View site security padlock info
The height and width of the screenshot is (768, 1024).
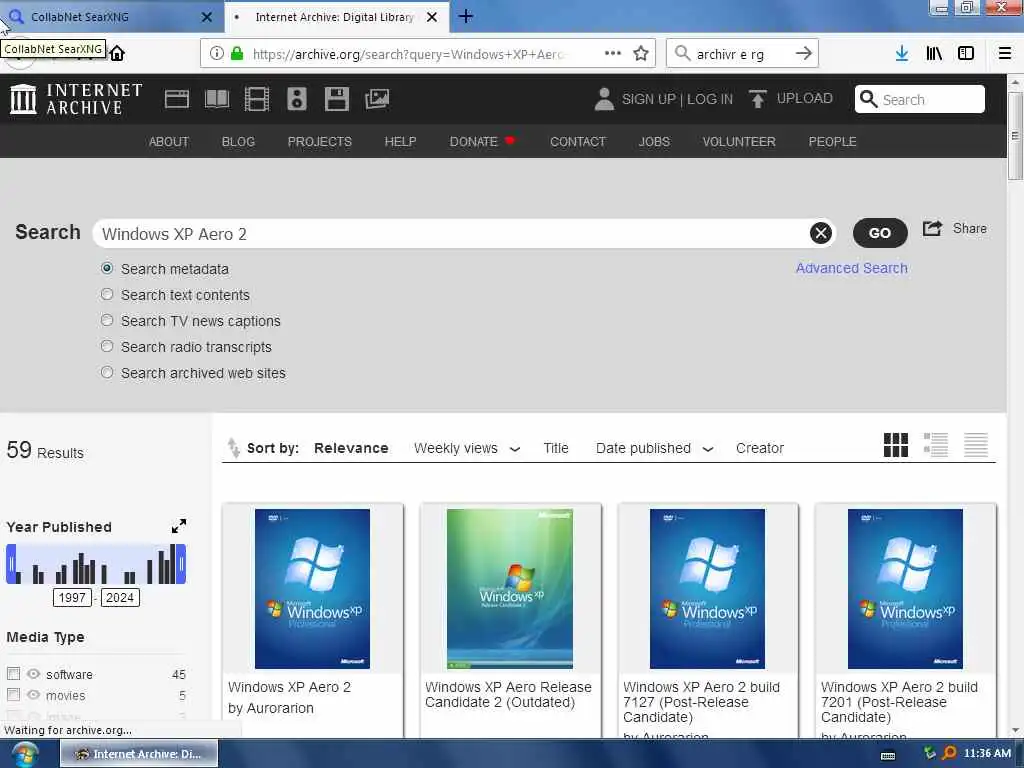237,54
